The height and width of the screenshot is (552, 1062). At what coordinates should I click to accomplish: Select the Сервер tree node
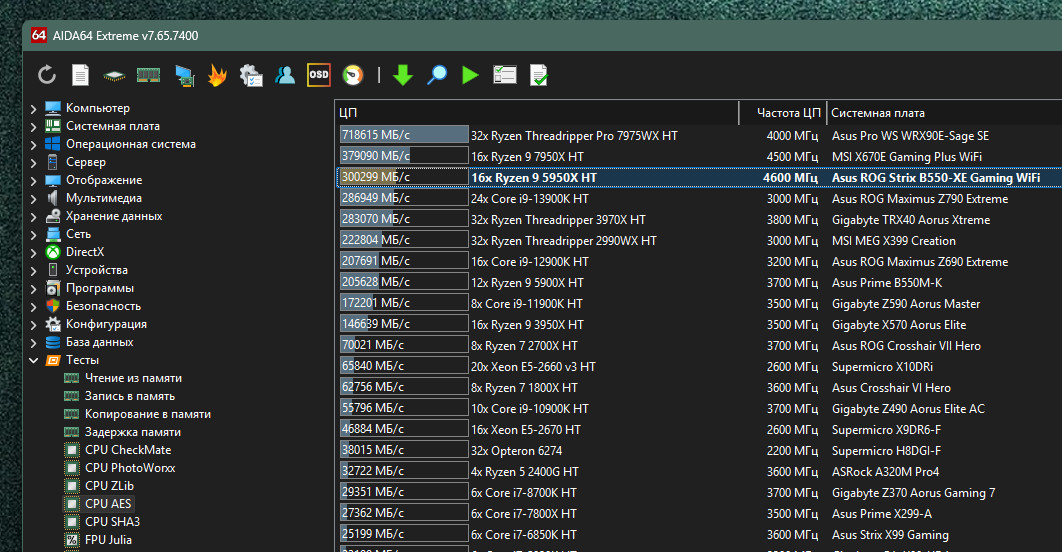(x=85, y=162)
